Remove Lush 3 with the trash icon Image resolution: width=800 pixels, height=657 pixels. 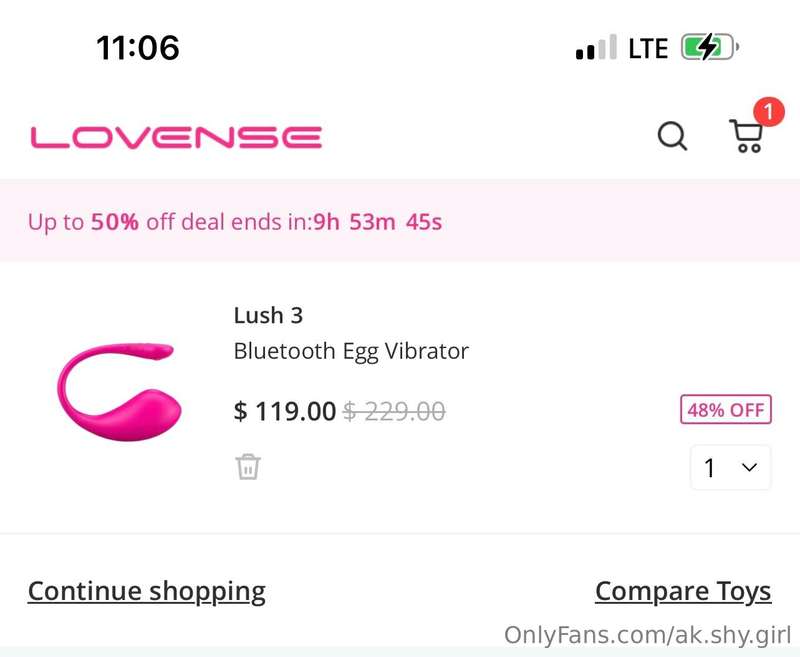(x=248, y=466)
